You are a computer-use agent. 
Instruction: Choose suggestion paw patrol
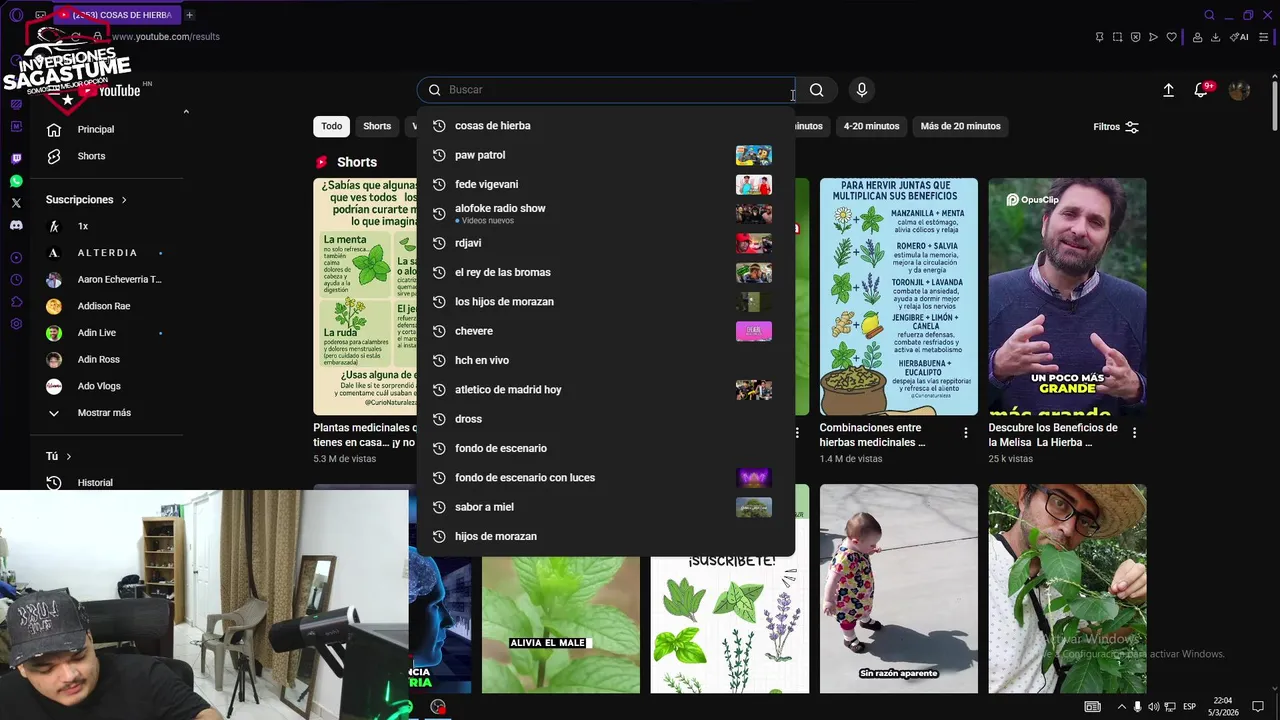(x=605, y=155)
